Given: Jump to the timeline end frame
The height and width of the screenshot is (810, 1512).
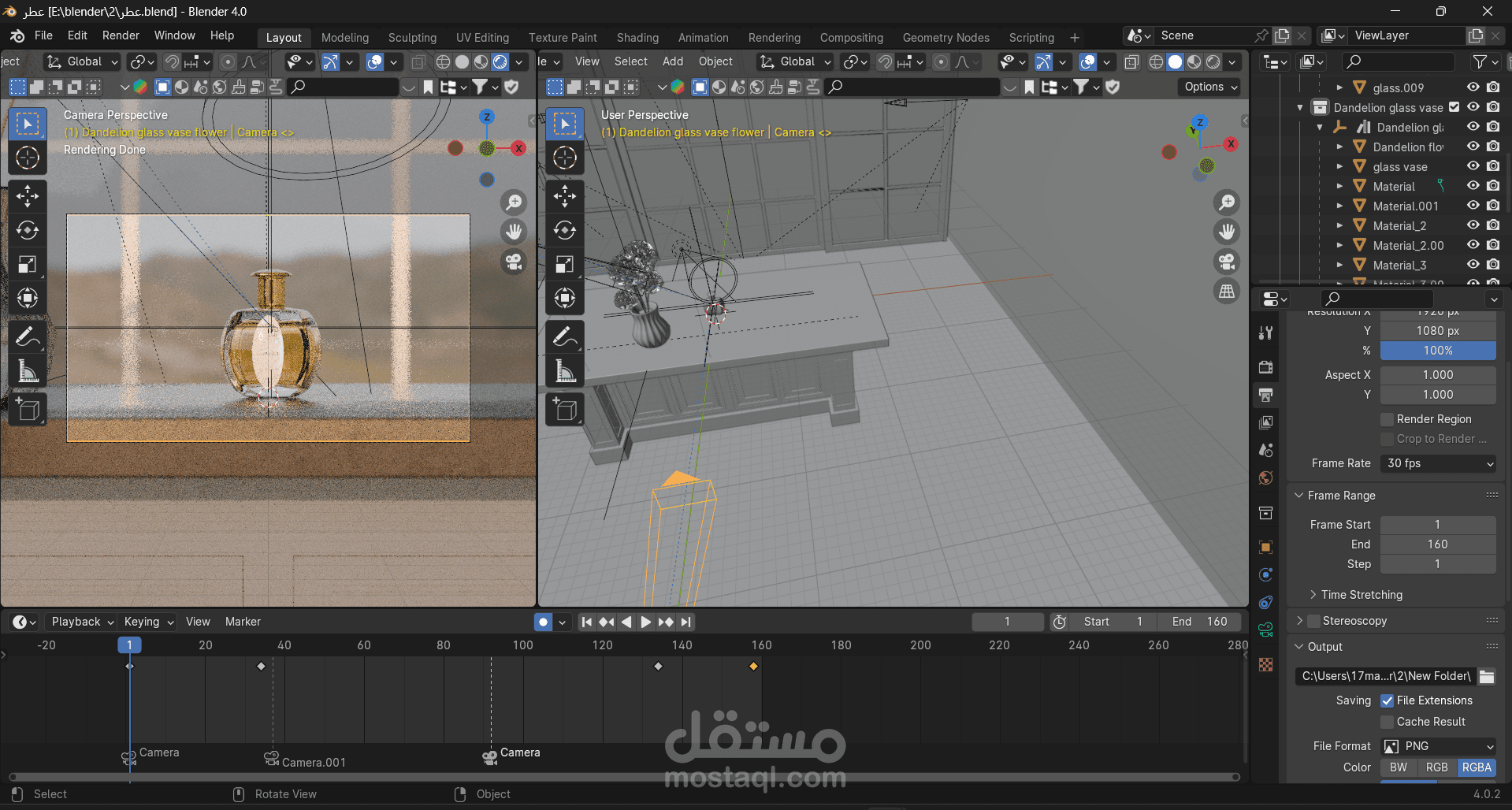Looking at the screenshot, I should [685, 622].
